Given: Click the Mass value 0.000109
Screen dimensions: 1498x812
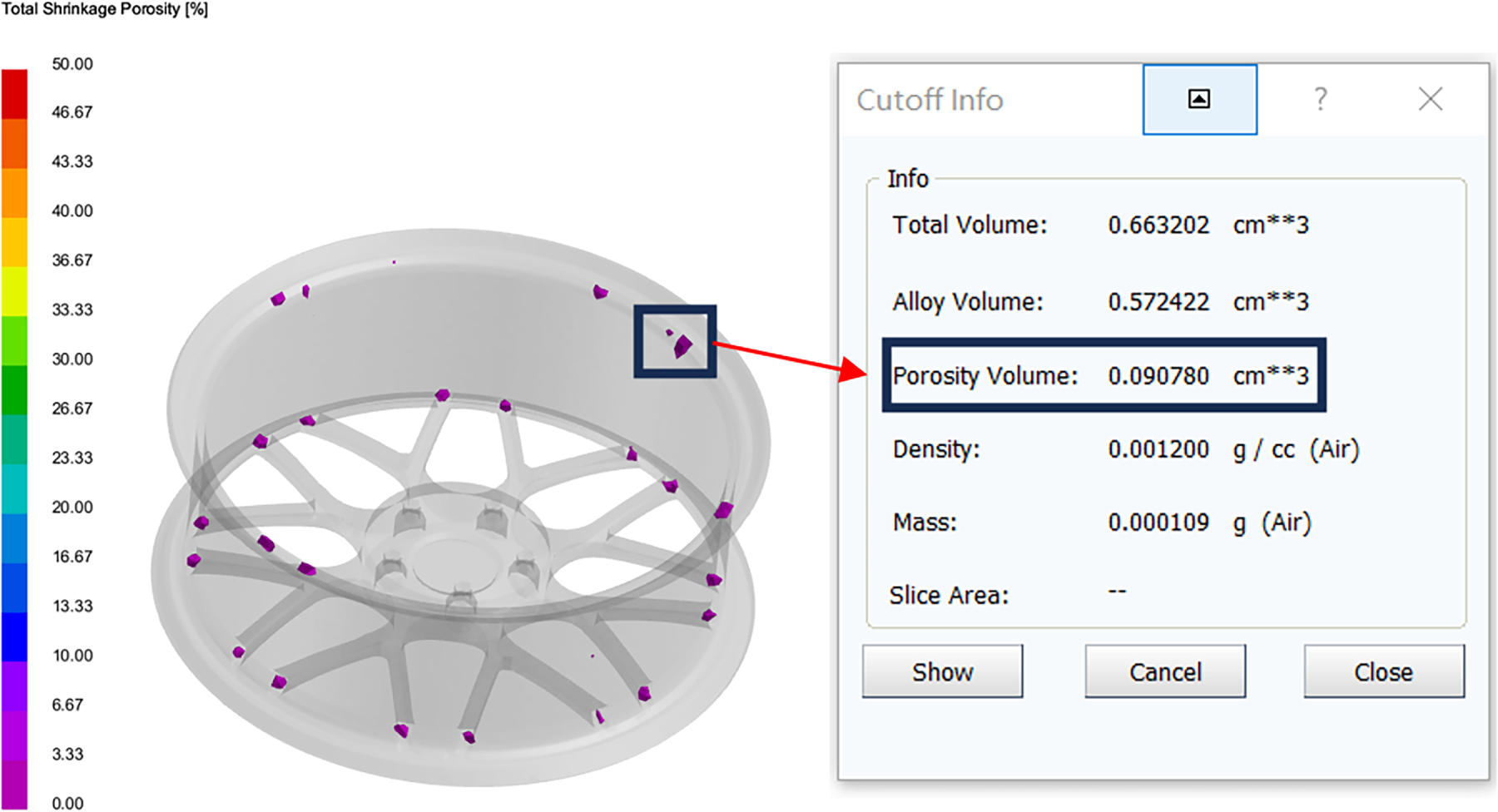Looking at the screenshot, I should point(1158,522).
